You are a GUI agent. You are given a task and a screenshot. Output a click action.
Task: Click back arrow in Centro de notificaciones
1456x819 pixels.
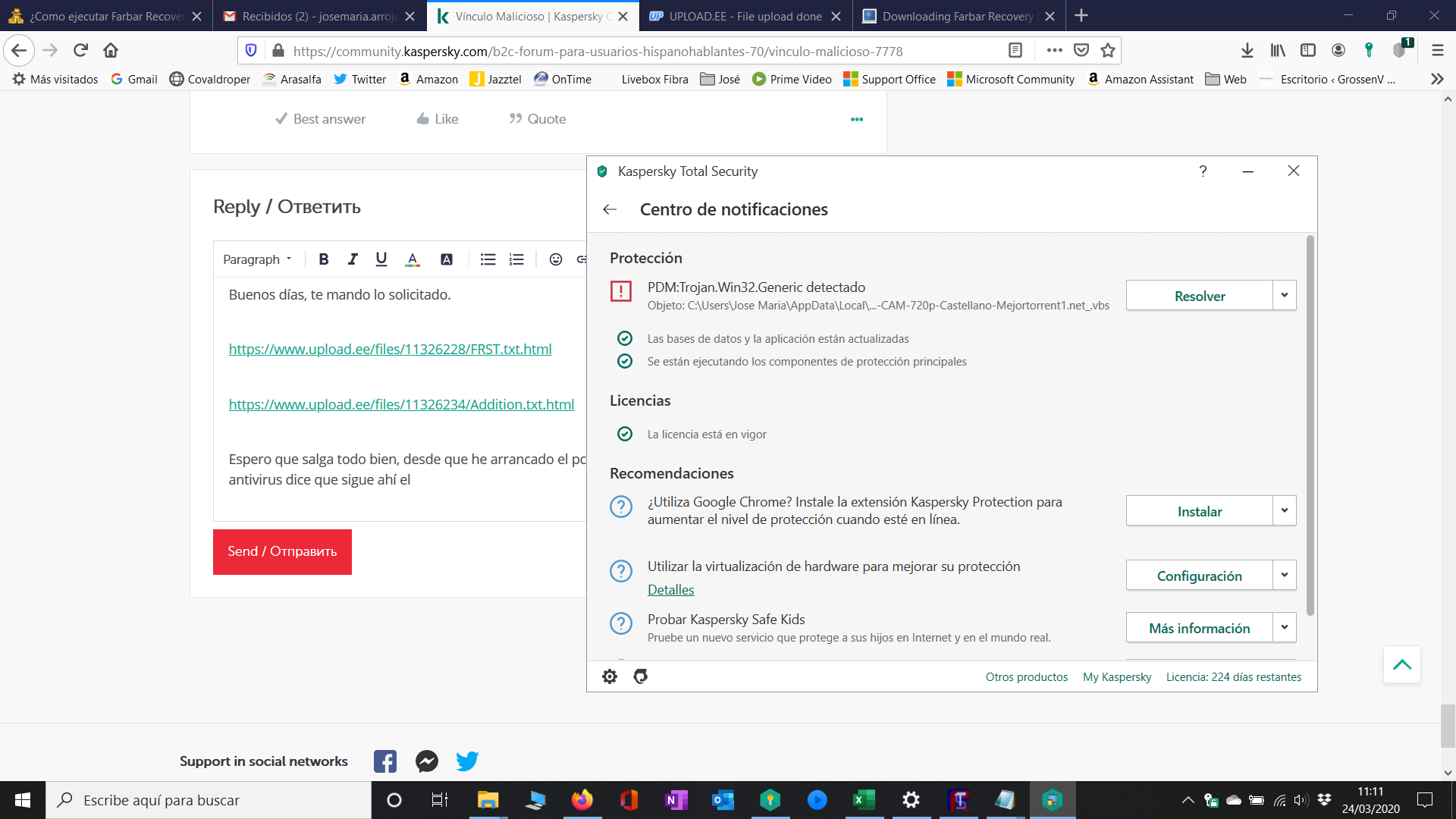click(x=610, y=209)
